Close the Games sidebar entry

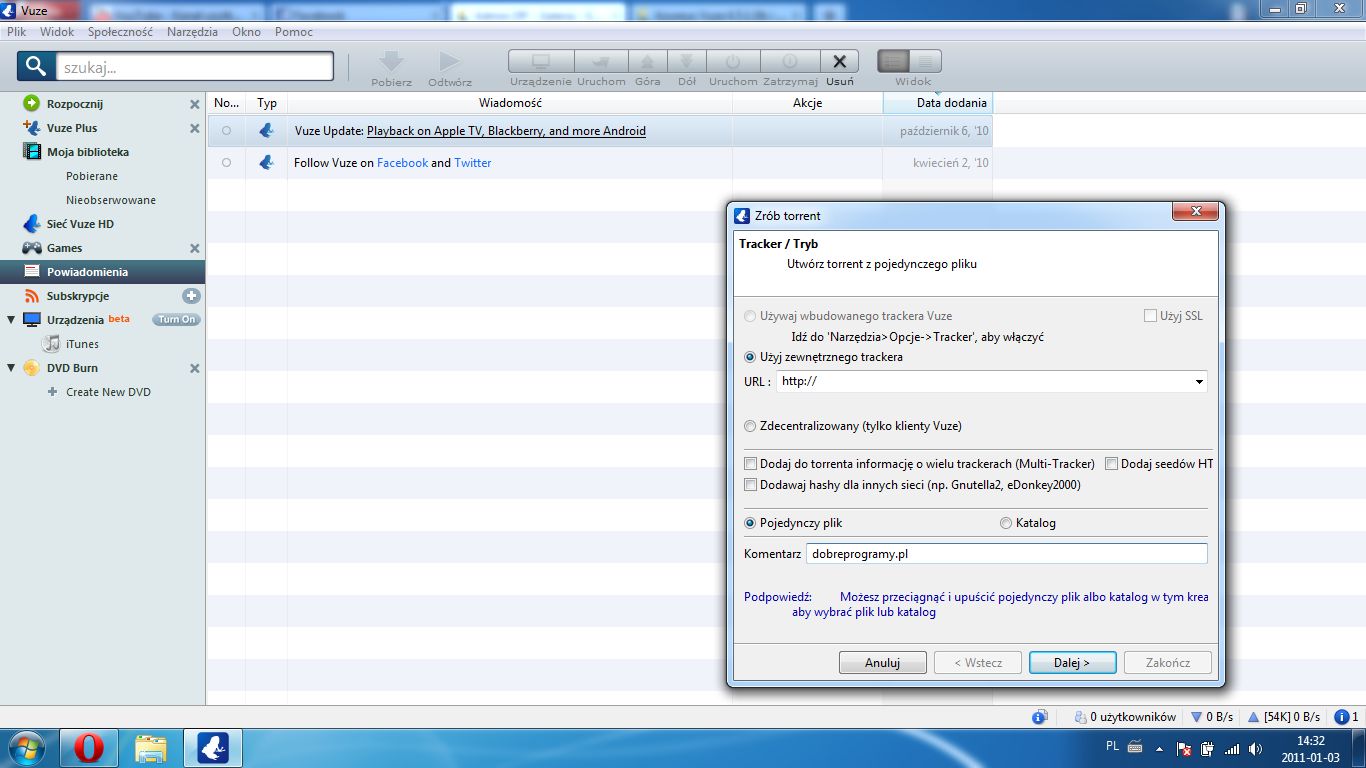click(195, 248)
